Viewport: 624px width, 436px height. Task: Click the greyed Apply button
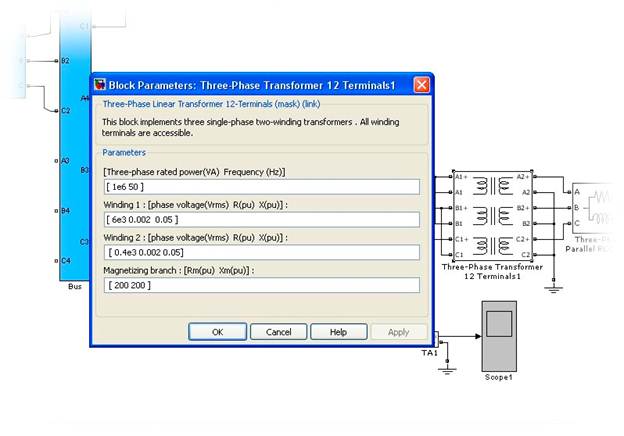point(398,332)
